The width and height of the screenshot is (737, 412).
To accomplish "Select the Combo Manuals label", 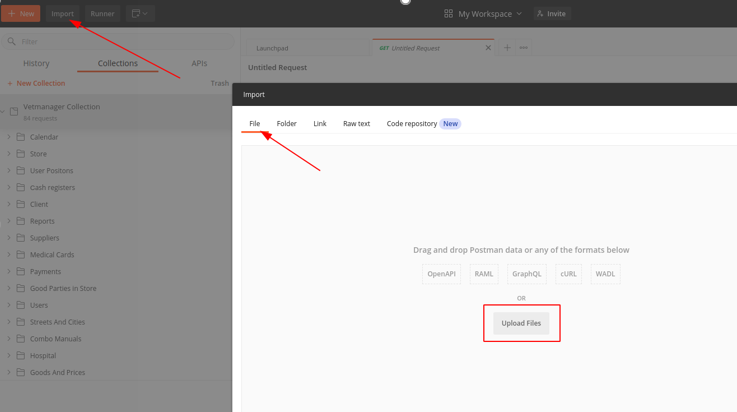I will (55, 339).
